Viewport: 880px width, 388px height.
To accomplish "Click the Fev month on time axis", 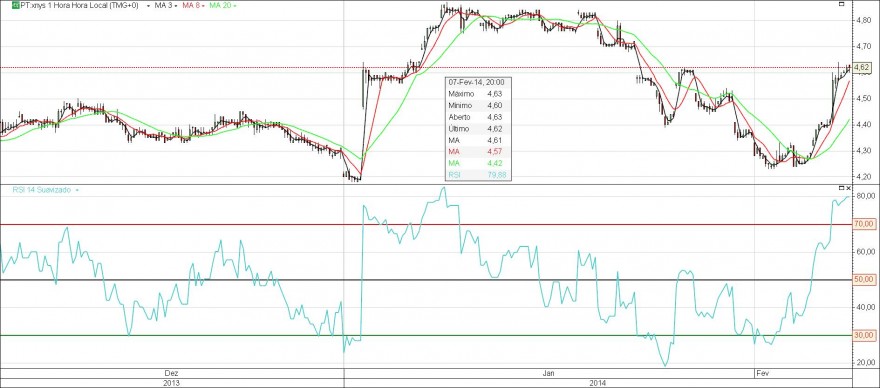I will pos(762,373).
